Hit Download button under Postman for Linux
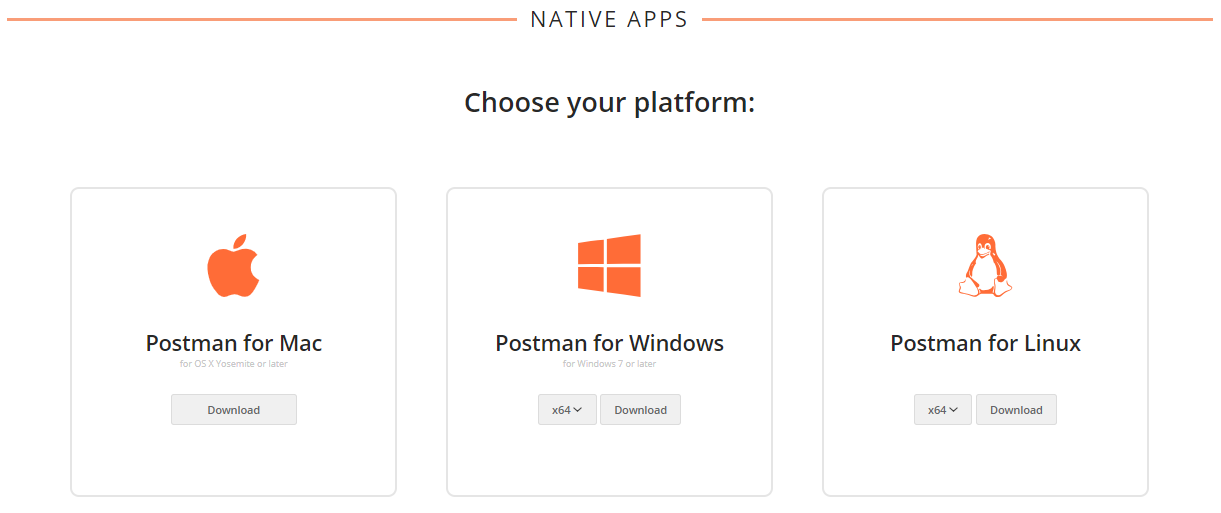The width and height of the screenshot is (1221, 513). (x=1016, y=410)
